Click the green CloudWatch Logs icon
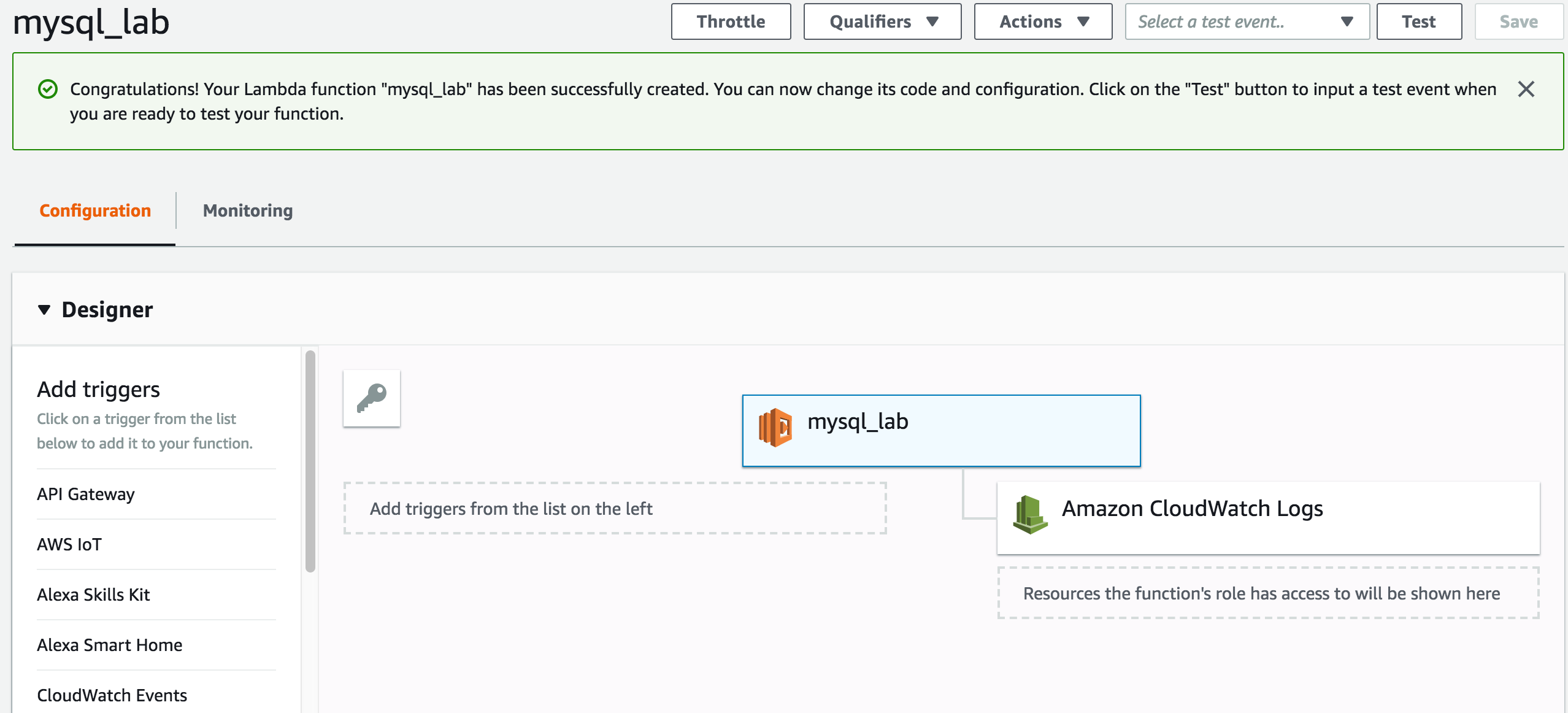Image resolution: width=1568 pixels, height=713 pixels. [x=1030, y=514]
